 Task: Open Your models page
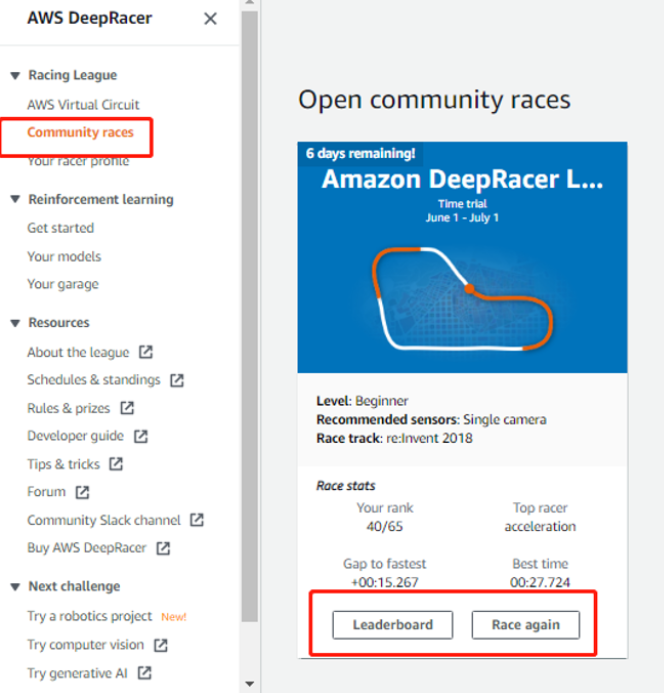(x=64, y=256)
